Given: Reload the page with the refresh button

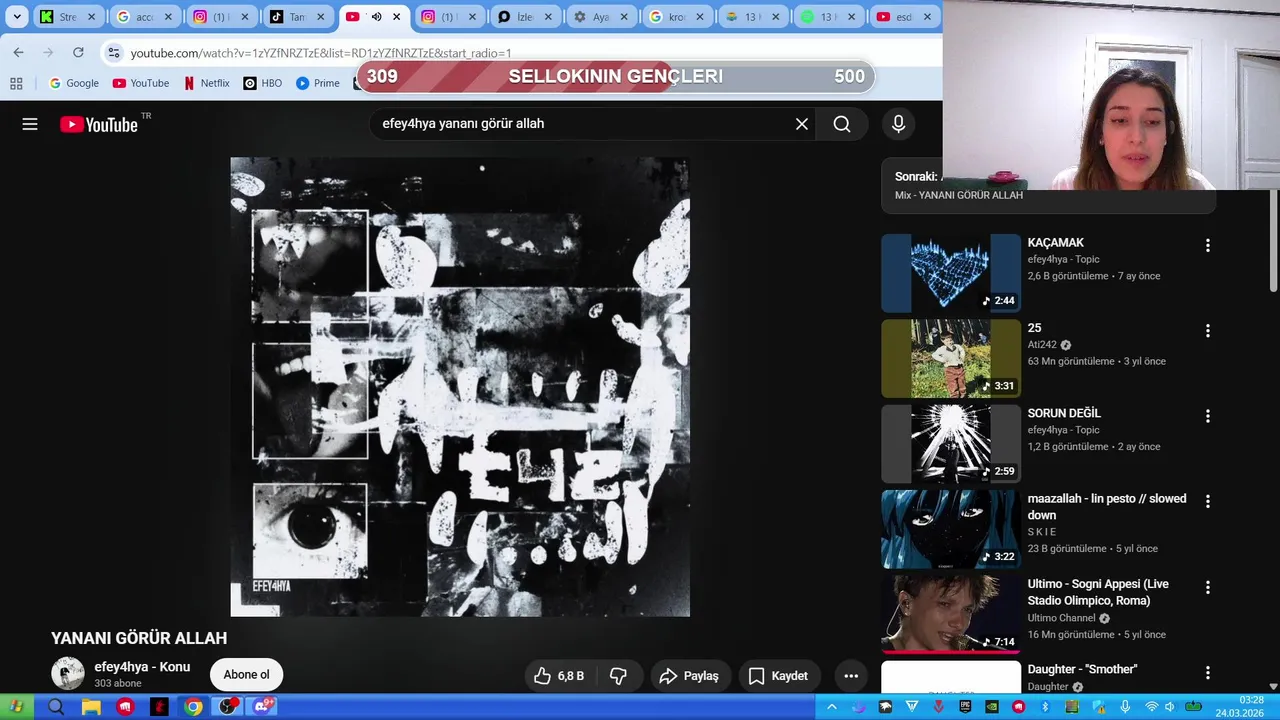Looking at the screenshot, I should click(78, 52).
